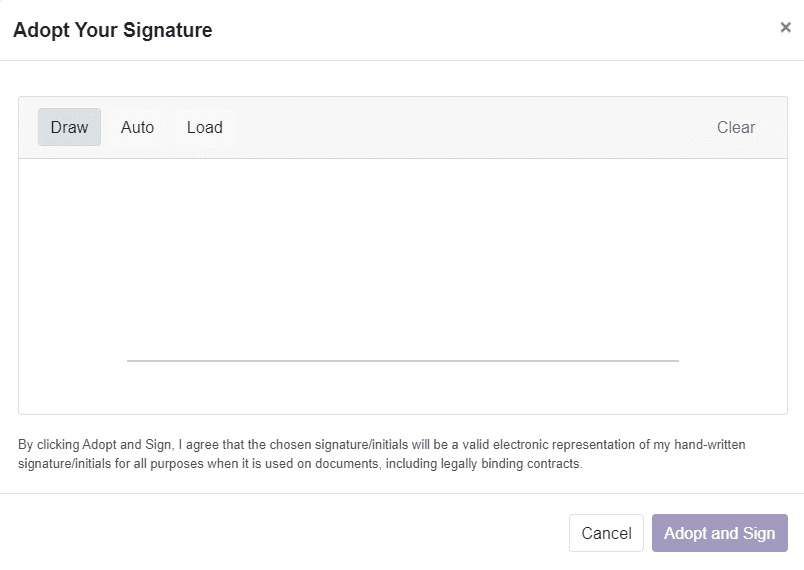This screenshot has width=804, height=570.
Task: Confirm with Adopt and Sign
Action: [719, 533]
